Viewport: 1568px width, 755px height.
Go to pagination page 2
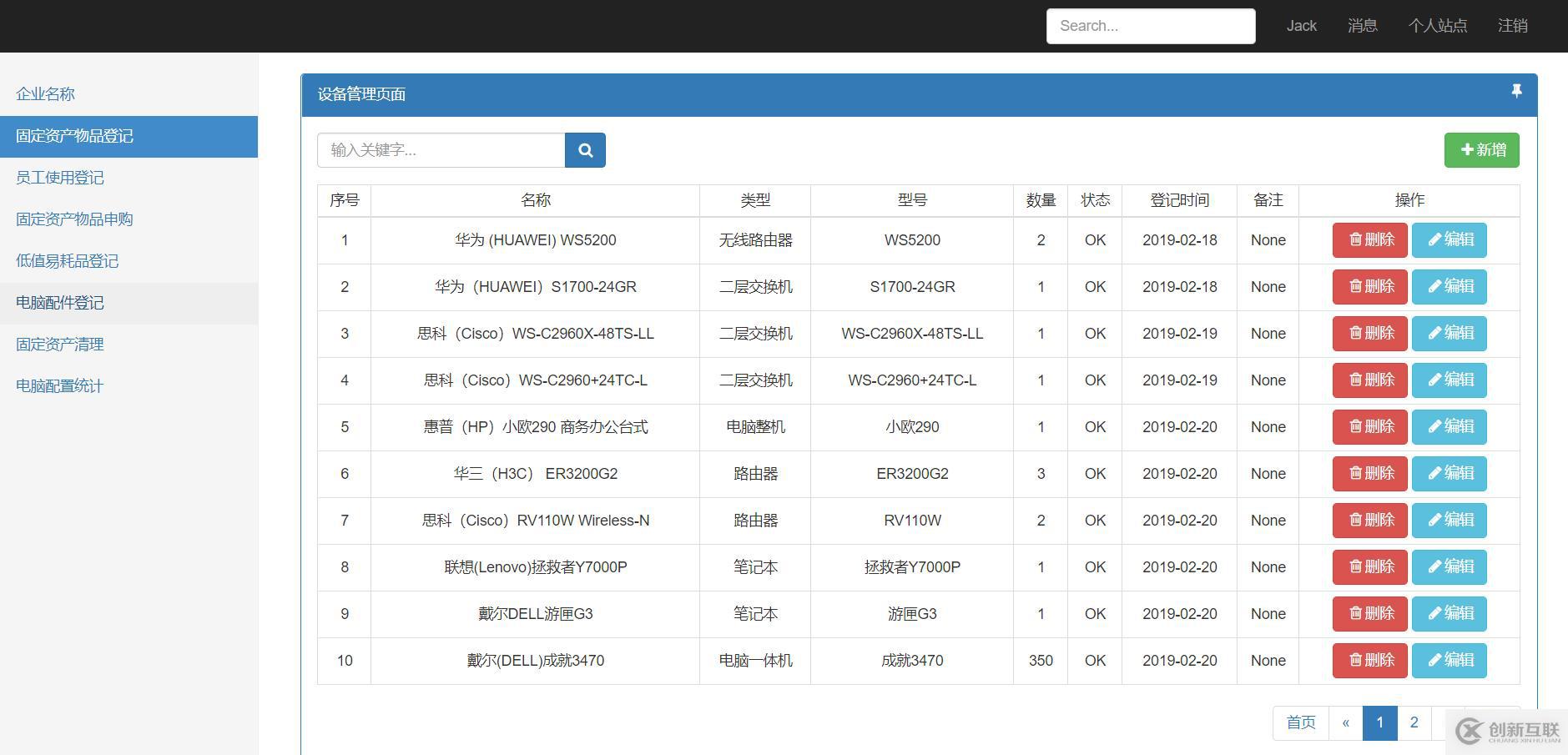(1414, 722)
